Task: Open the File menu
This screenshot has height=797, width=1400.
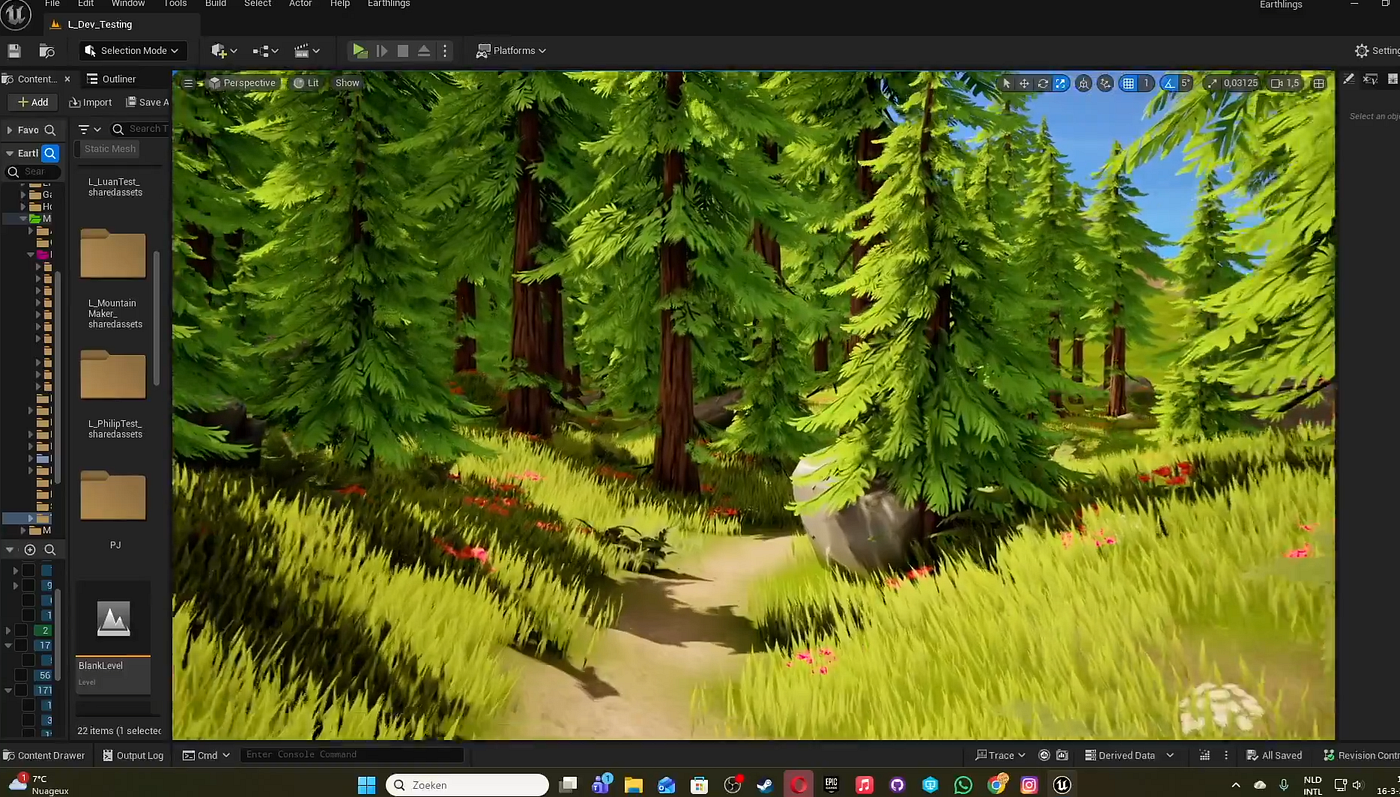Action: (52, 4)
